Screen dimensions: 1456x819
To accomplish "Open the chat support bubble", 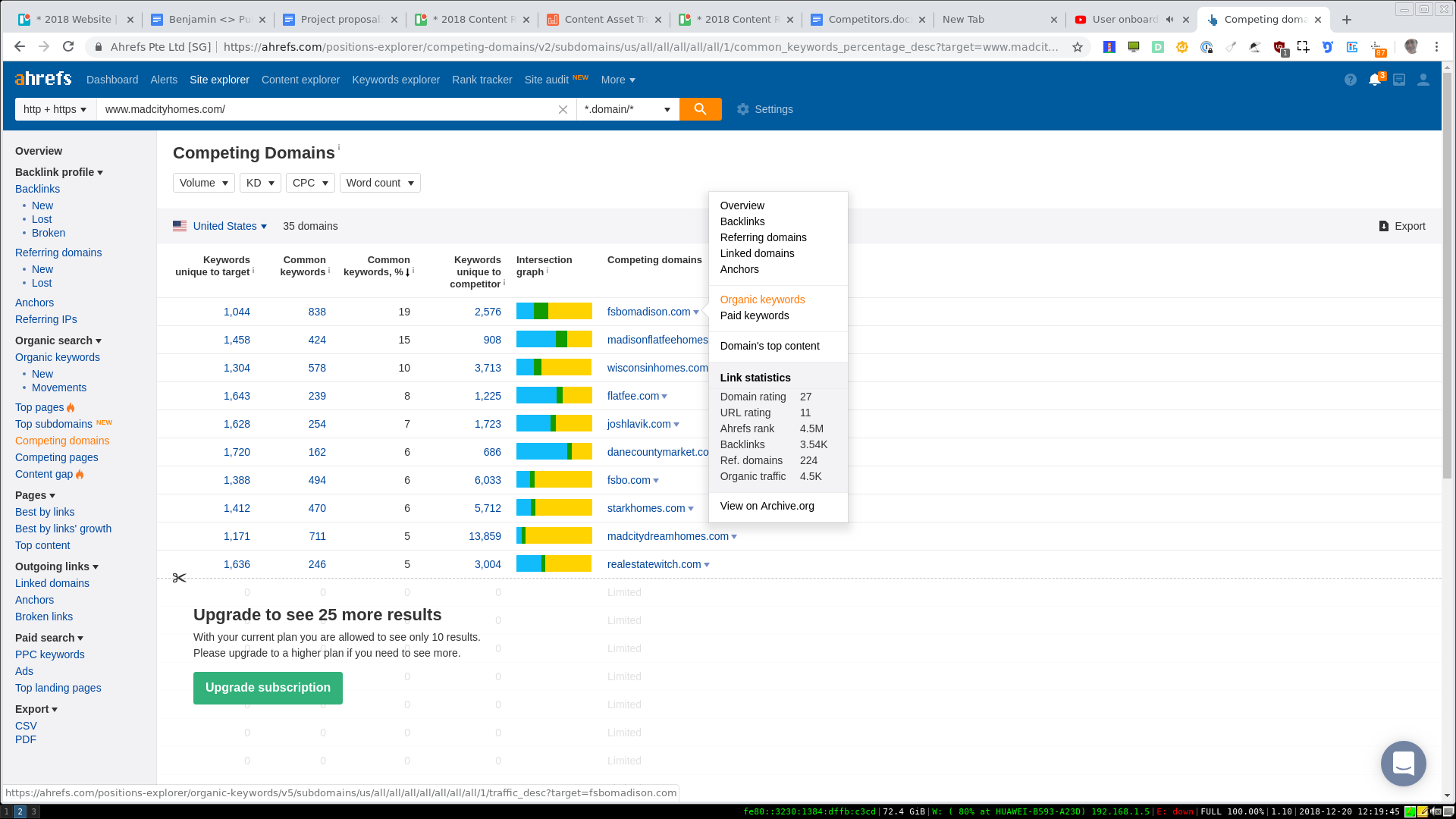I will tap(1404, 763).
